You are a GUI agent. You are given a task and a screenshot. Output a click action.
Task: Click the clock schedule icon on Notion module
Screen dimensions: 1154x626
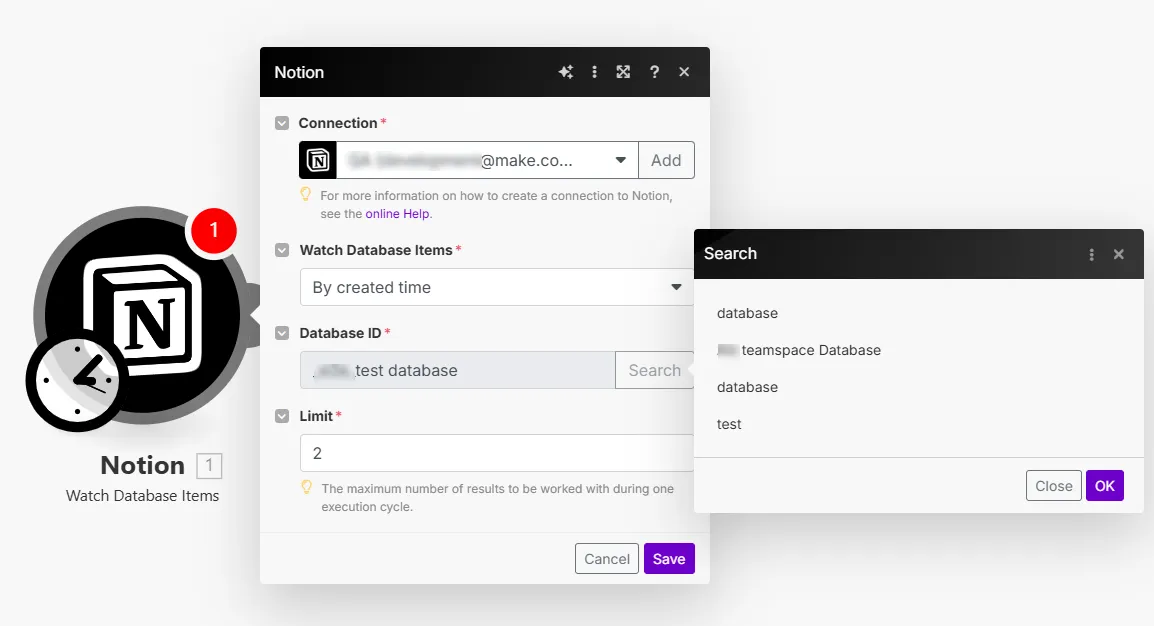pyautogui.click(x=77, y=380)
